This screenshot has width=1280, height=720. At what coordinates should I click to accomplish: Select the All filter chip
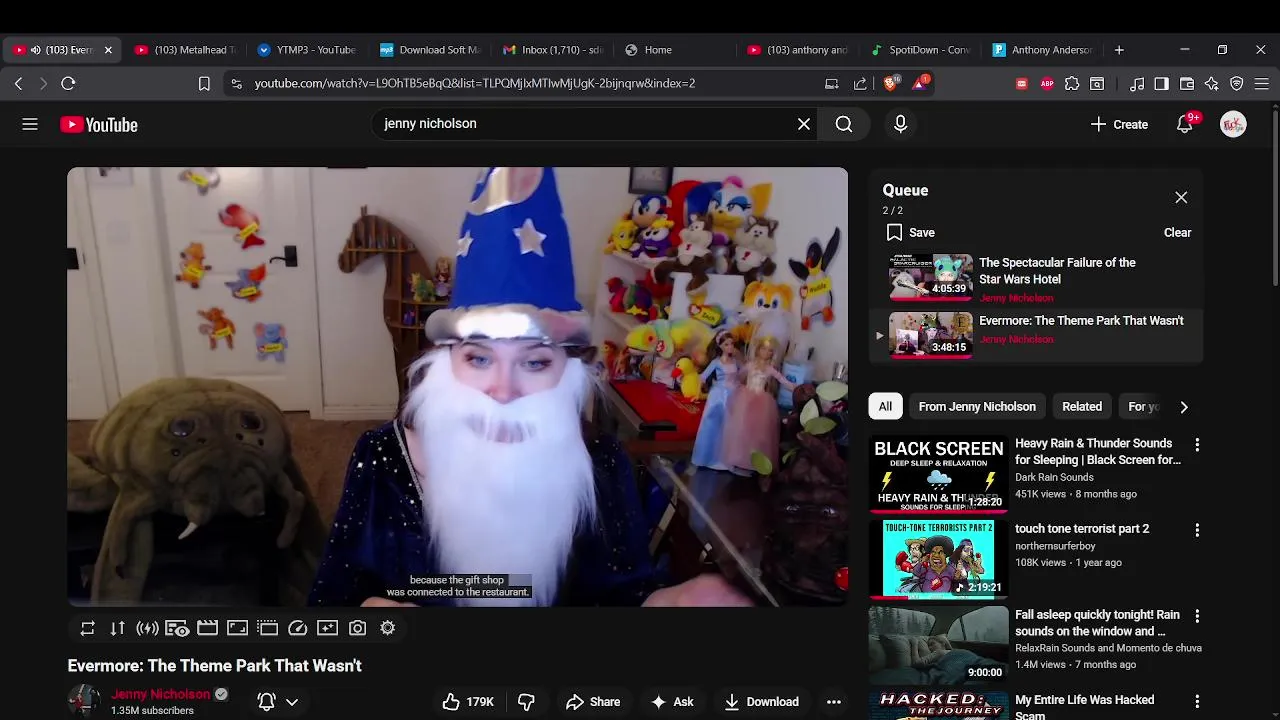tap(885, 407)
